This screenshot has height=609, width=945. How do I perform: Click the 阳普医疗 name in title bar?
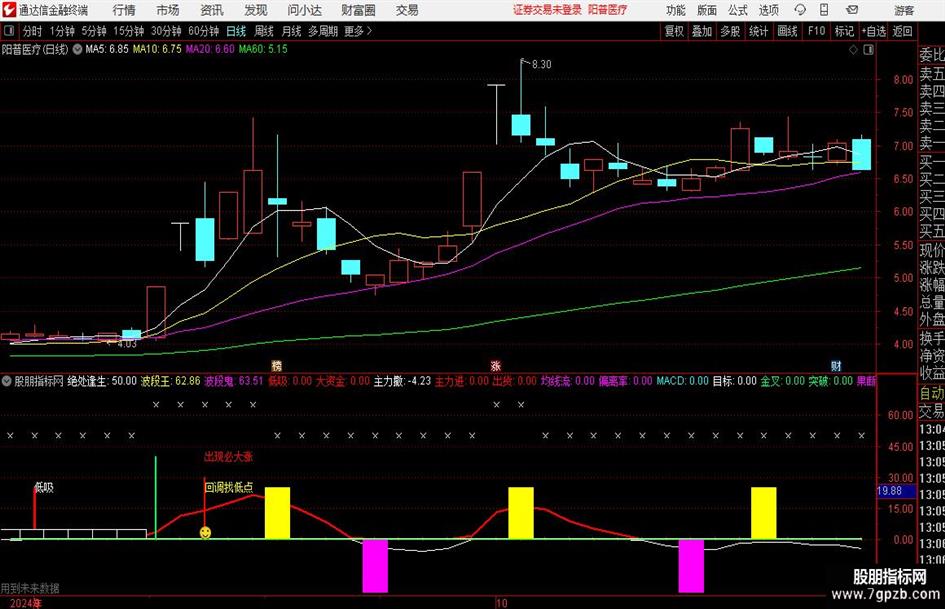pos(608,10)
